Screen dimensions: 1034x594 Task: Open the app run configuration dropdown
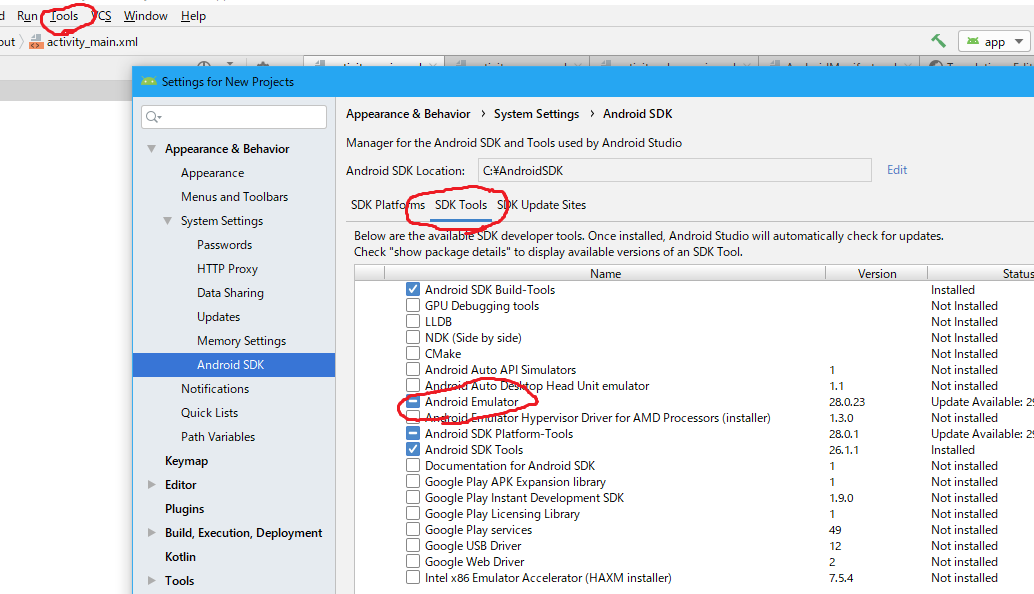(994, 42)
